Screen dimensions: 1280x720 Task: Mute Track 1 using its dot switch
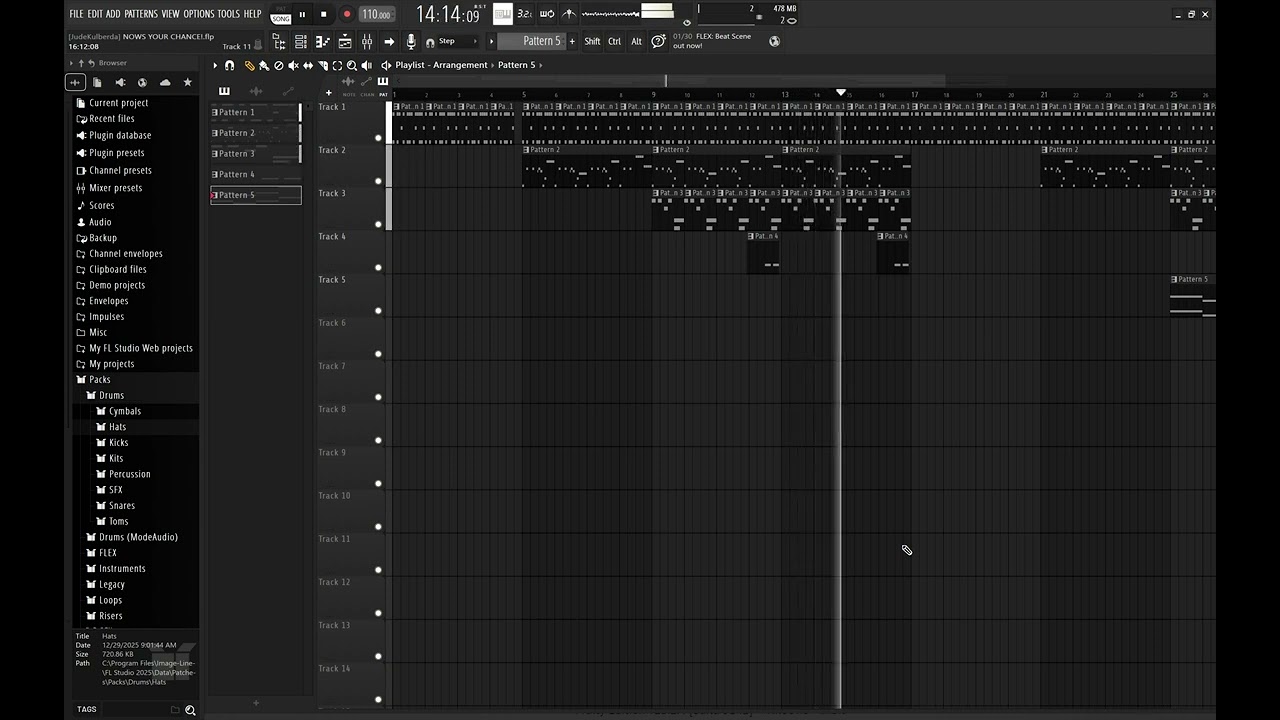click(378, 138)
